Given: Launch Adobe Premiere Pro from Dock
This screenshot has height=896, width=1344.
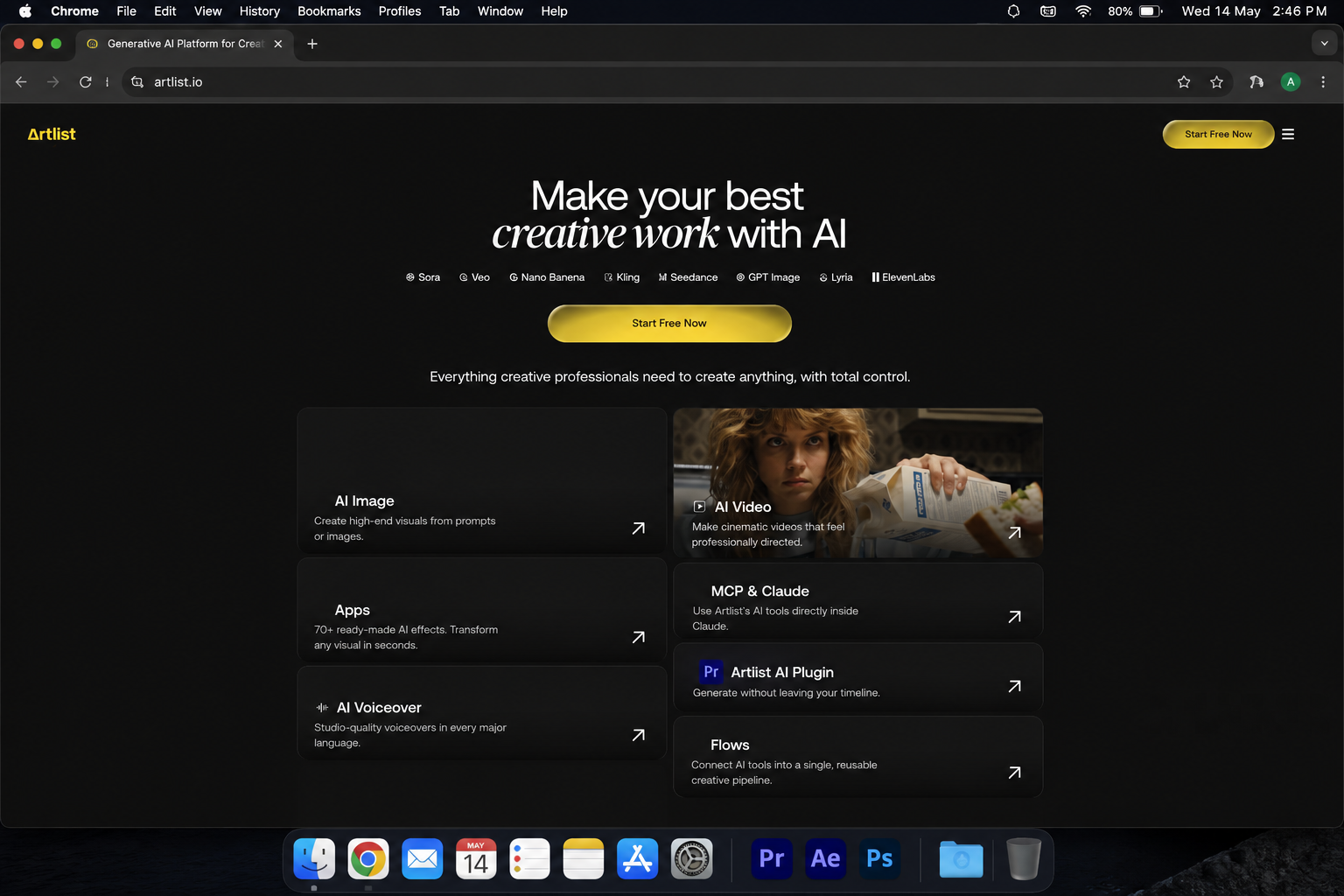Looking at the screenshot, I should [x=772, y=858].
